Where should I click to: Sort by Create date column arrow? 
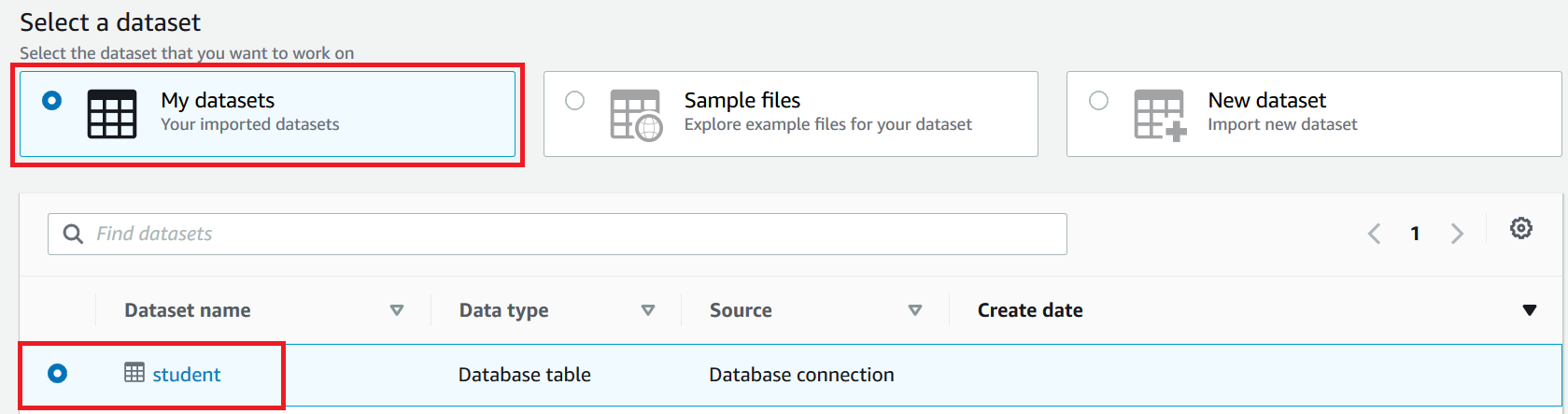pos(1529,310)
